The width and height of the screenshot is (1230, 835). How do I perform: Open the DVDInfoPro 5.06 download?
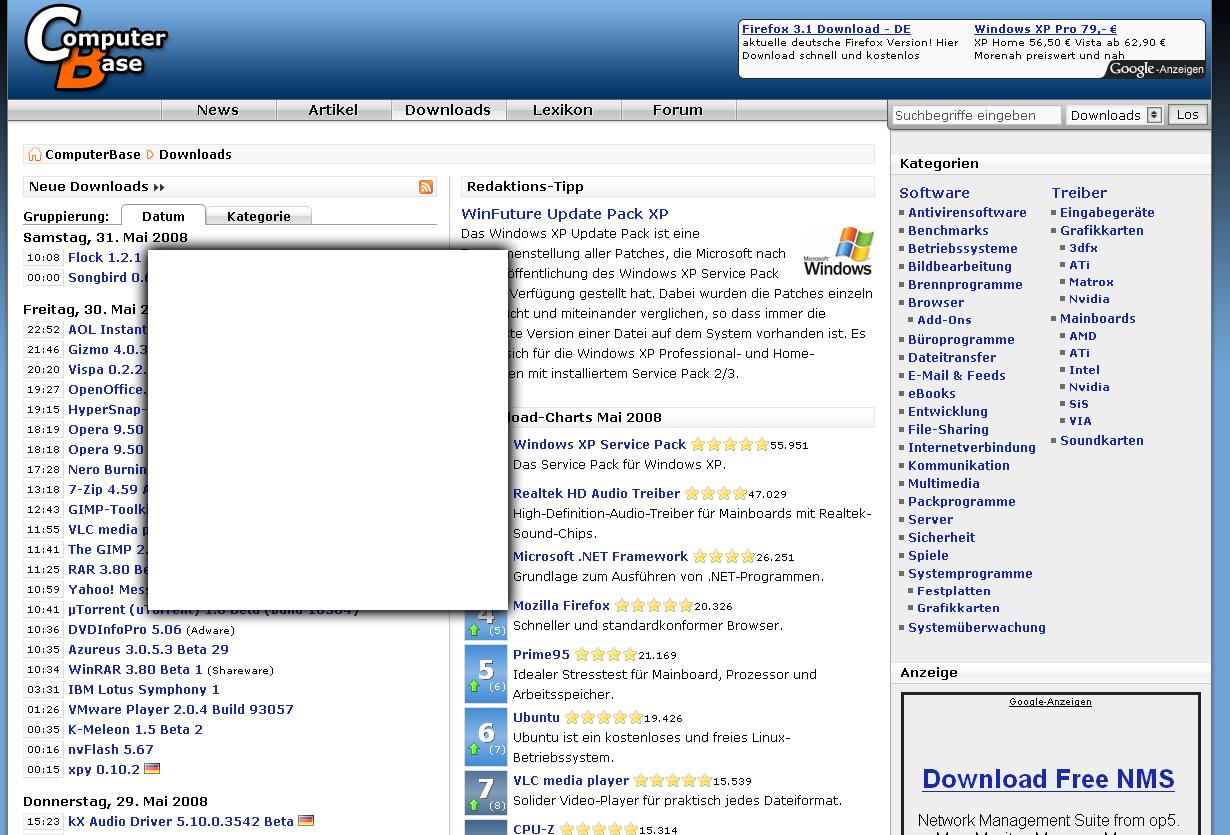tap(125, 630)
